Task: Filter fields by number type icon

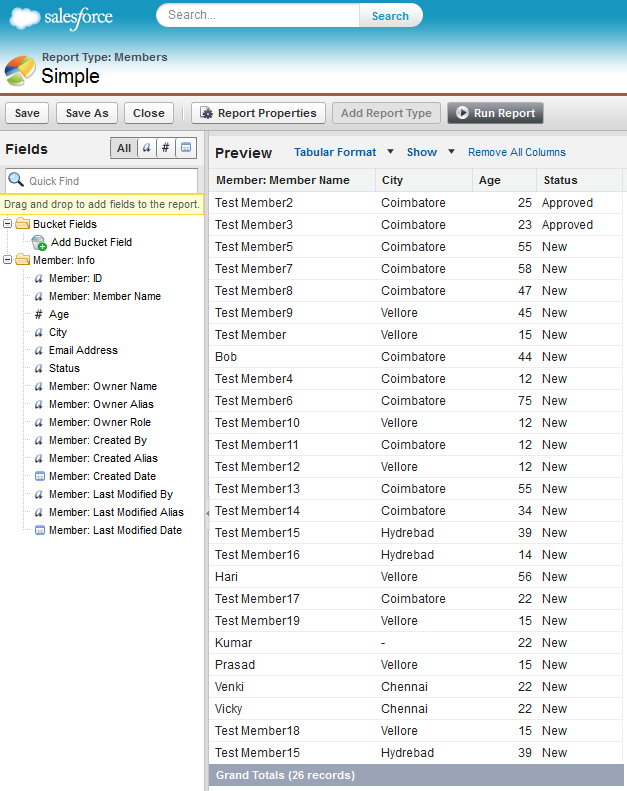Action: (x=165, y=148)
